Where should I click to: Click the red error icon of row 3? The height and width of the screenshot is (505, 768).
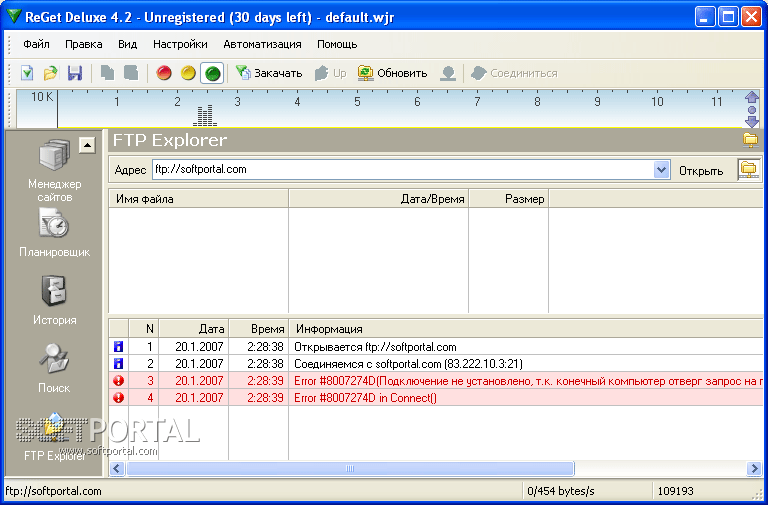(x=118, y=381)
